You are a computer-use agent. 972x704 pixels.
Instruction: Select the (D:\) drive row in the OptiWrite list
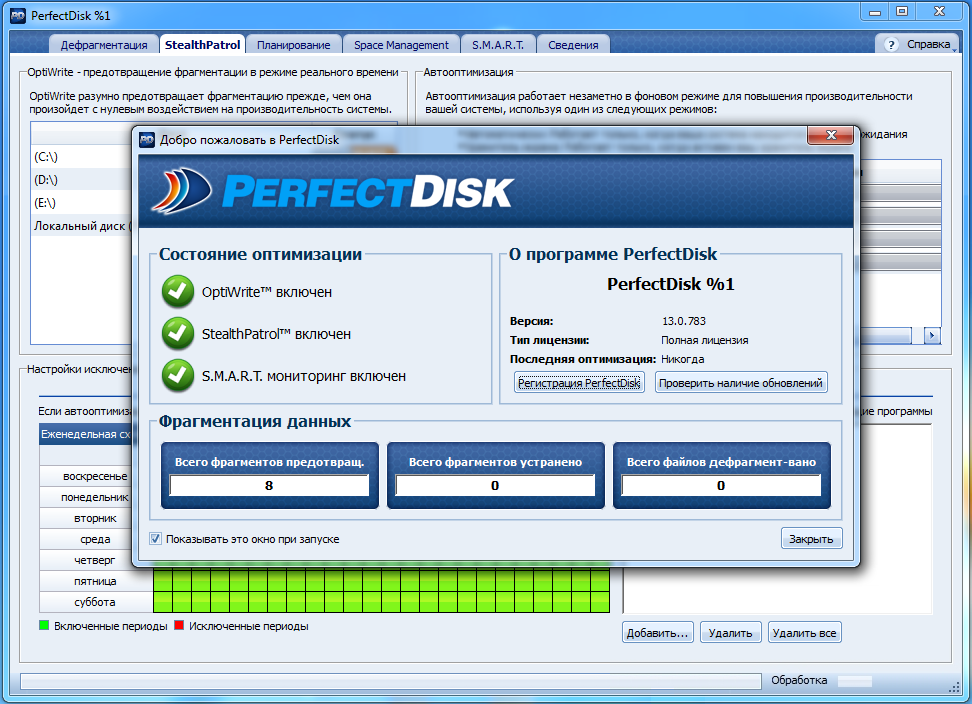(x=81, y=180)
